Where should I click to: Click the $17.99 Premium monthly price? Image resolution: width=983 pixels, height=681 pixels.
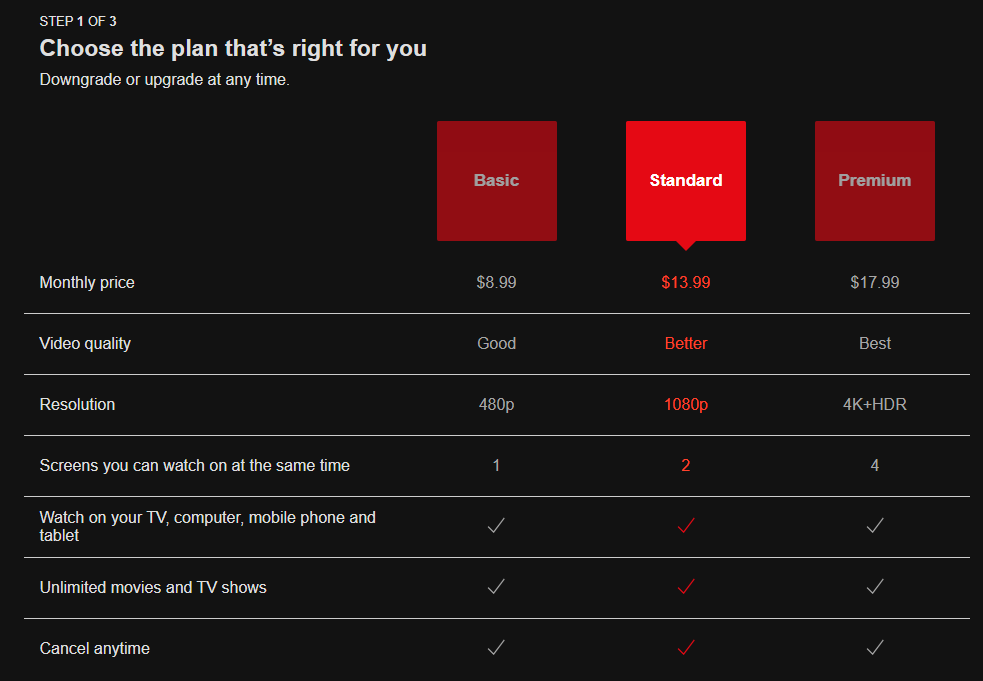(x=874, y=282)
